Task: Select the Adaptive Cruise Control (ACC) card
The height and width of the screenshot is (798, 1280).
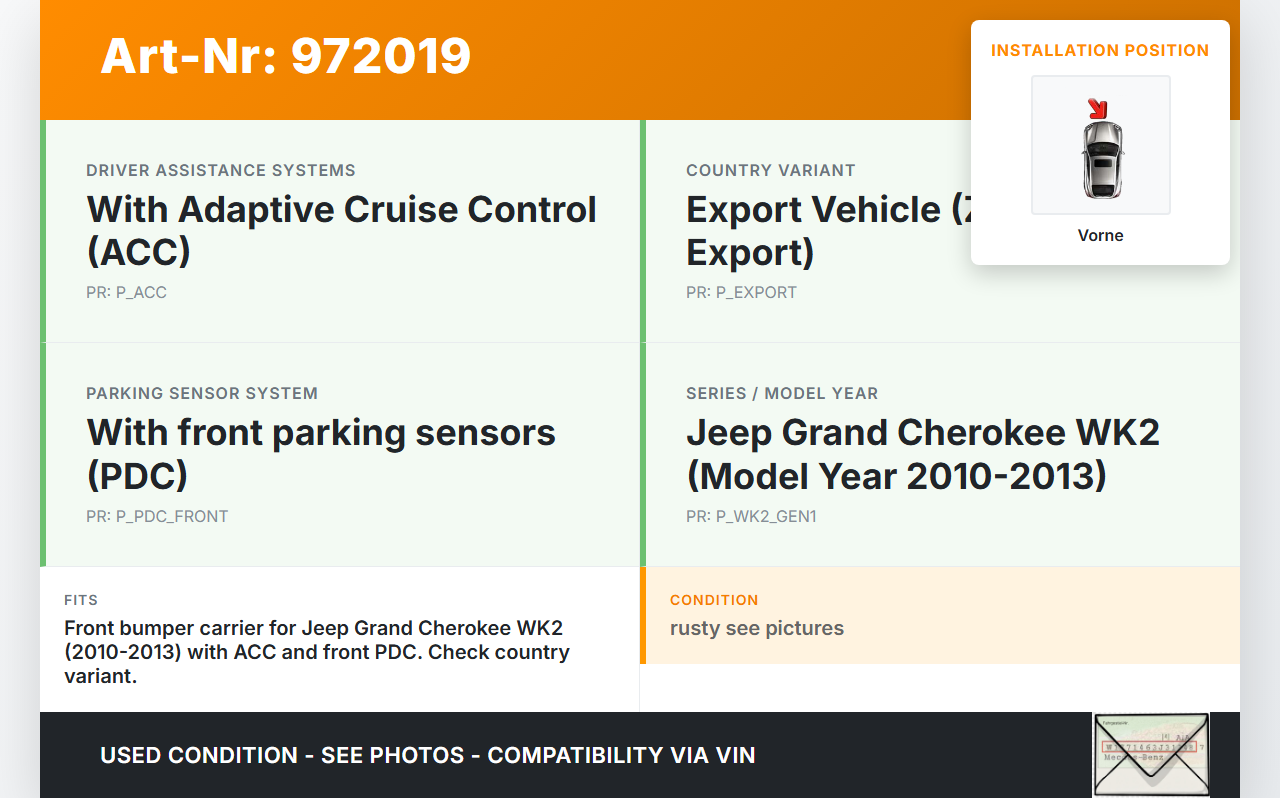Action: coord(341,231)
